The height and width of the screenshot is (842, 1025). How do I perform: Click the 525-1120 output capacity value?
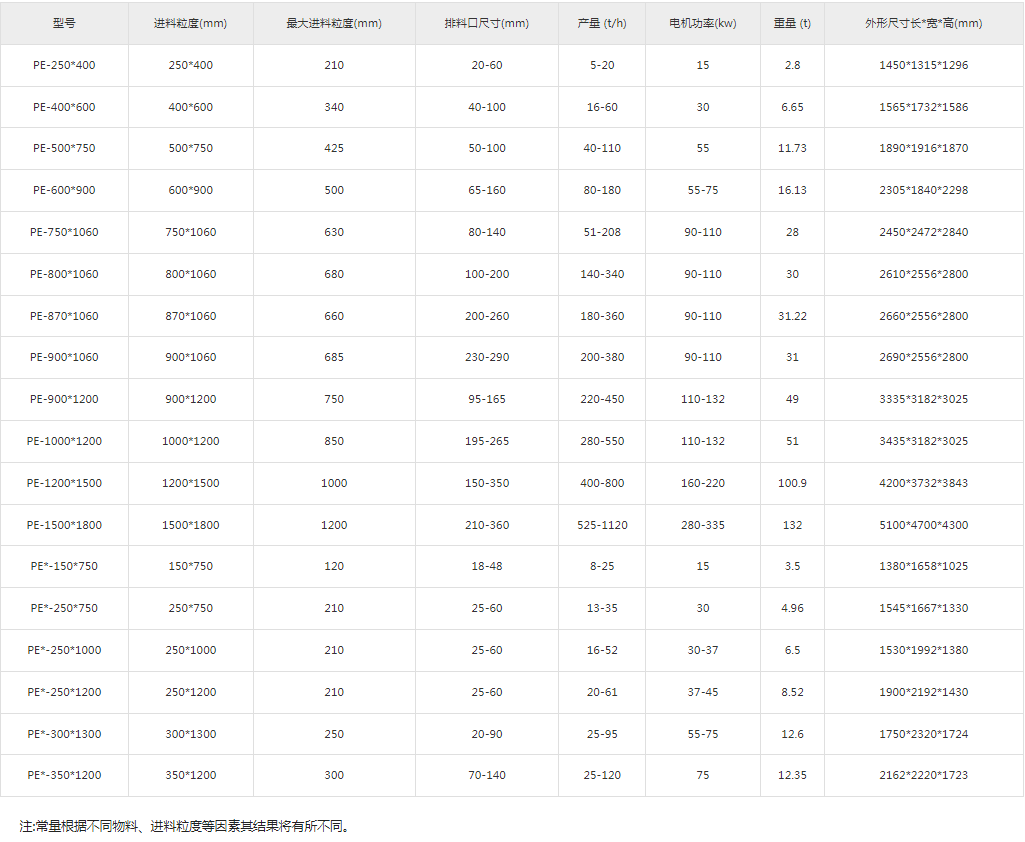point(602,525)
